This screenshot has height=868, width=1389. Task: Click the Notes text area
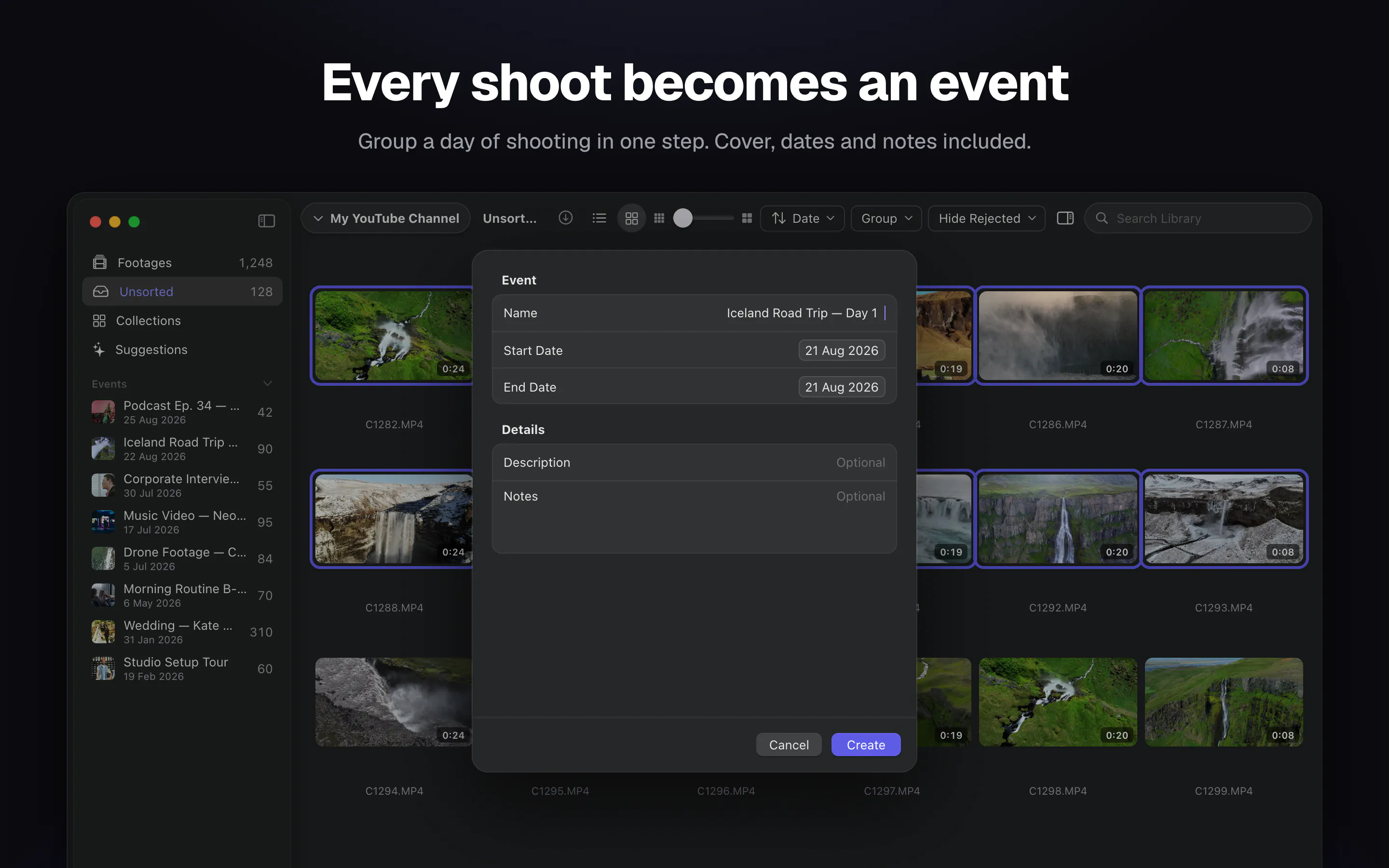click(x=694, y=516)
